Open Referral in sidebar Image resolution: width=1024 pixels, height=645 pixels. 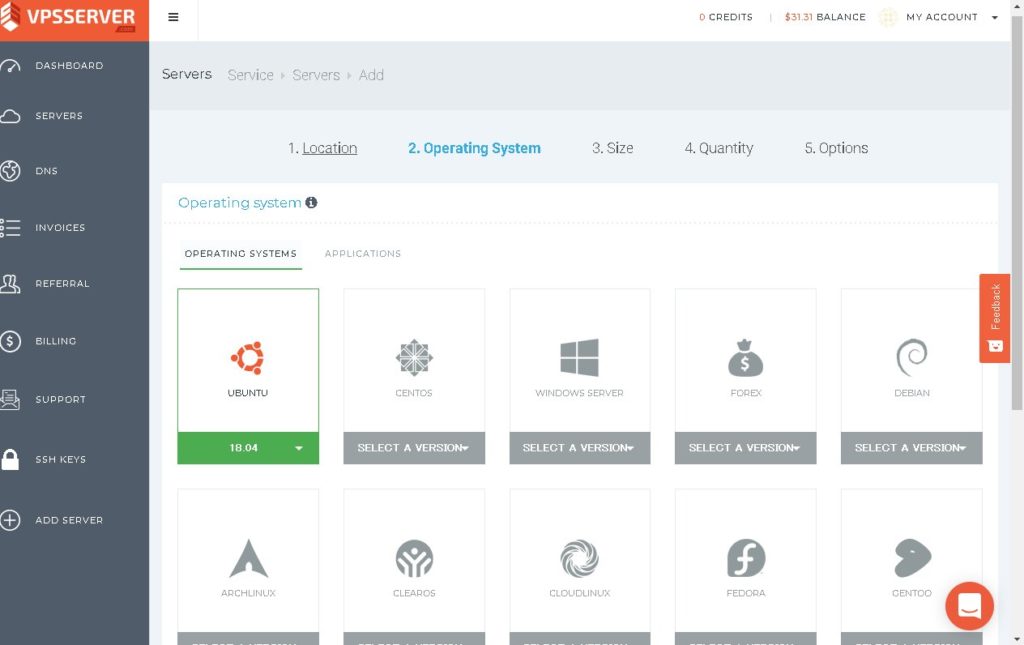pyautogui.click(x=62, y=283)
